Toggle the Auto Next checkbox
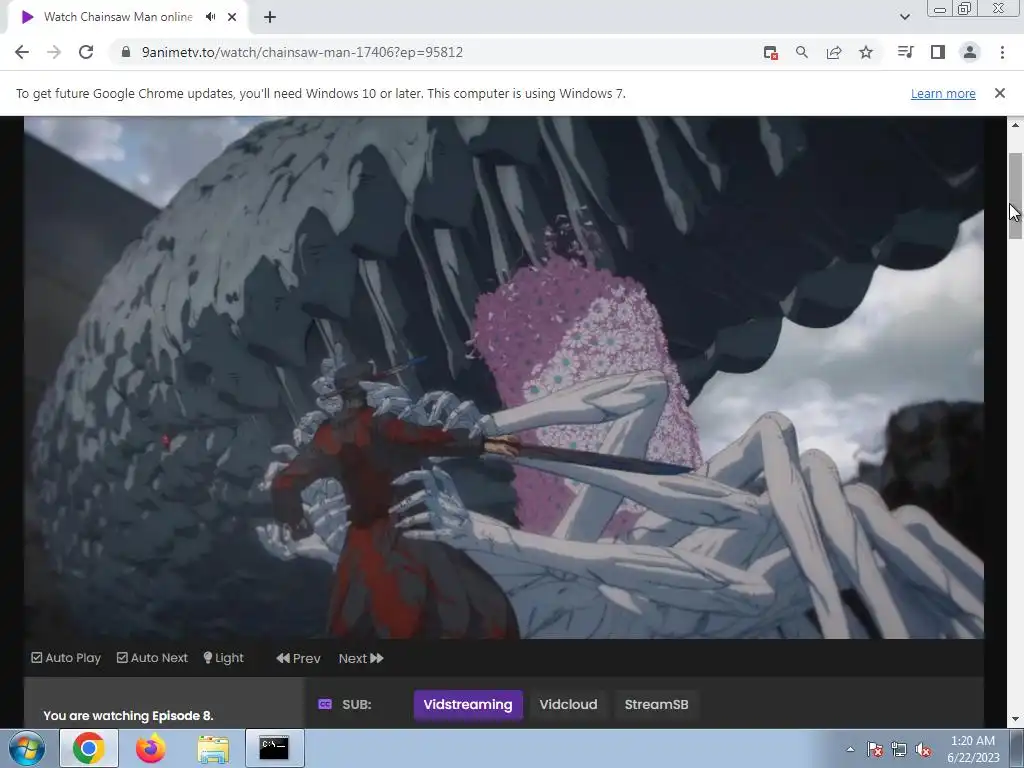This screenshot has height=768, width=1024. tap(152, 658)
